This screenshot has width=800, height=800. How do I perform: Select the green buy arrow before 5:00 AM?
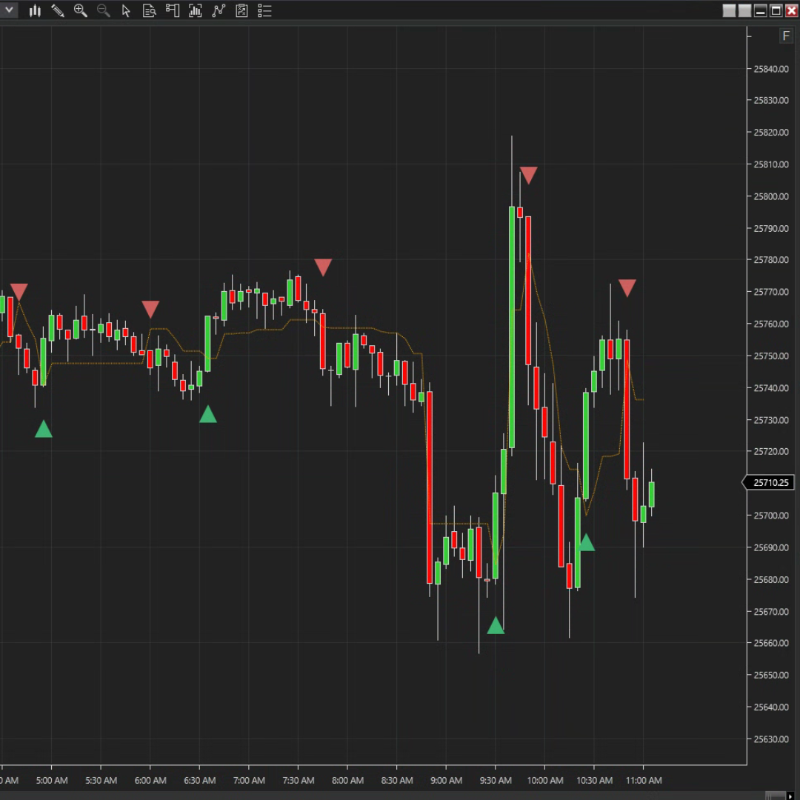tap(43, 429)
